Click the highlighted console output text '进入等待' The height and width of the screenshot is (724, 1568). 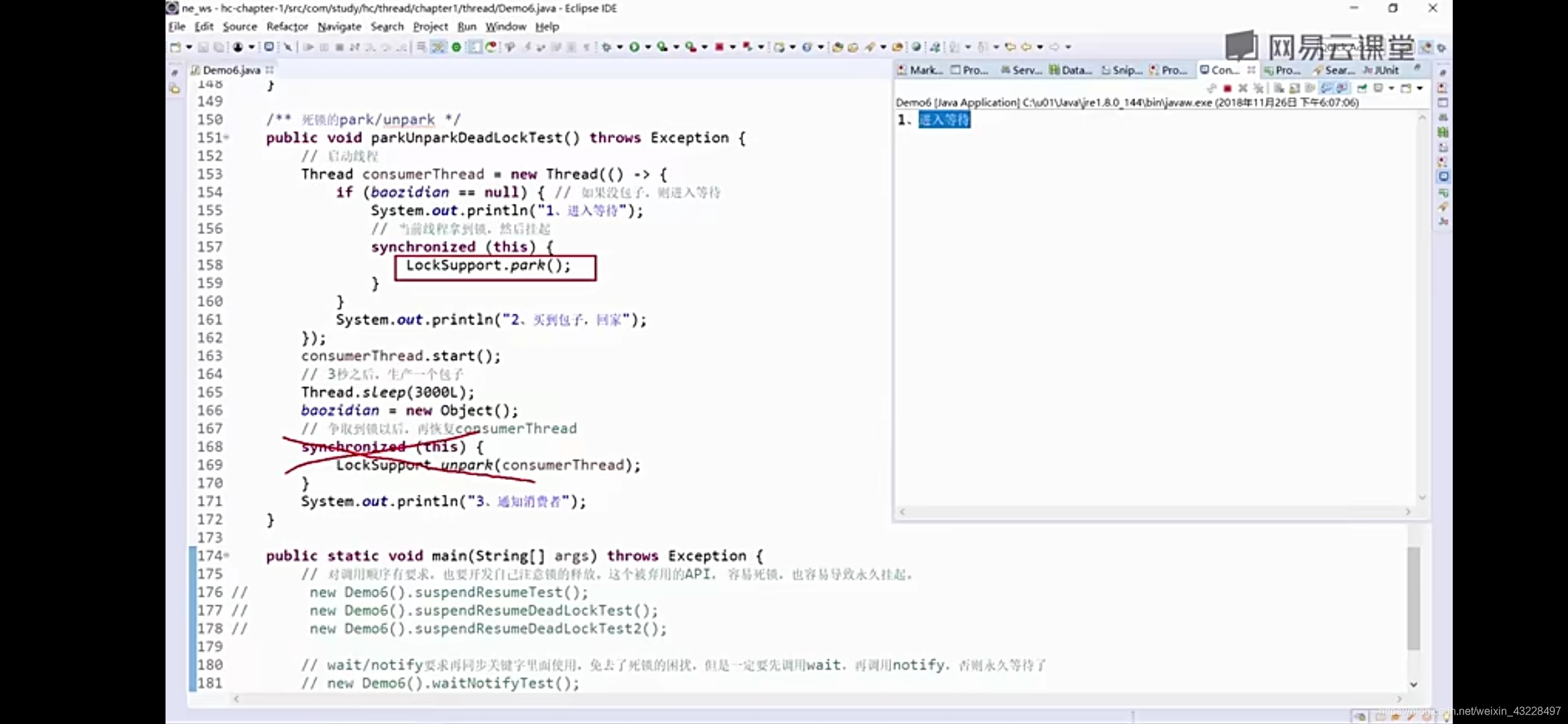click(x=944, y=119)
